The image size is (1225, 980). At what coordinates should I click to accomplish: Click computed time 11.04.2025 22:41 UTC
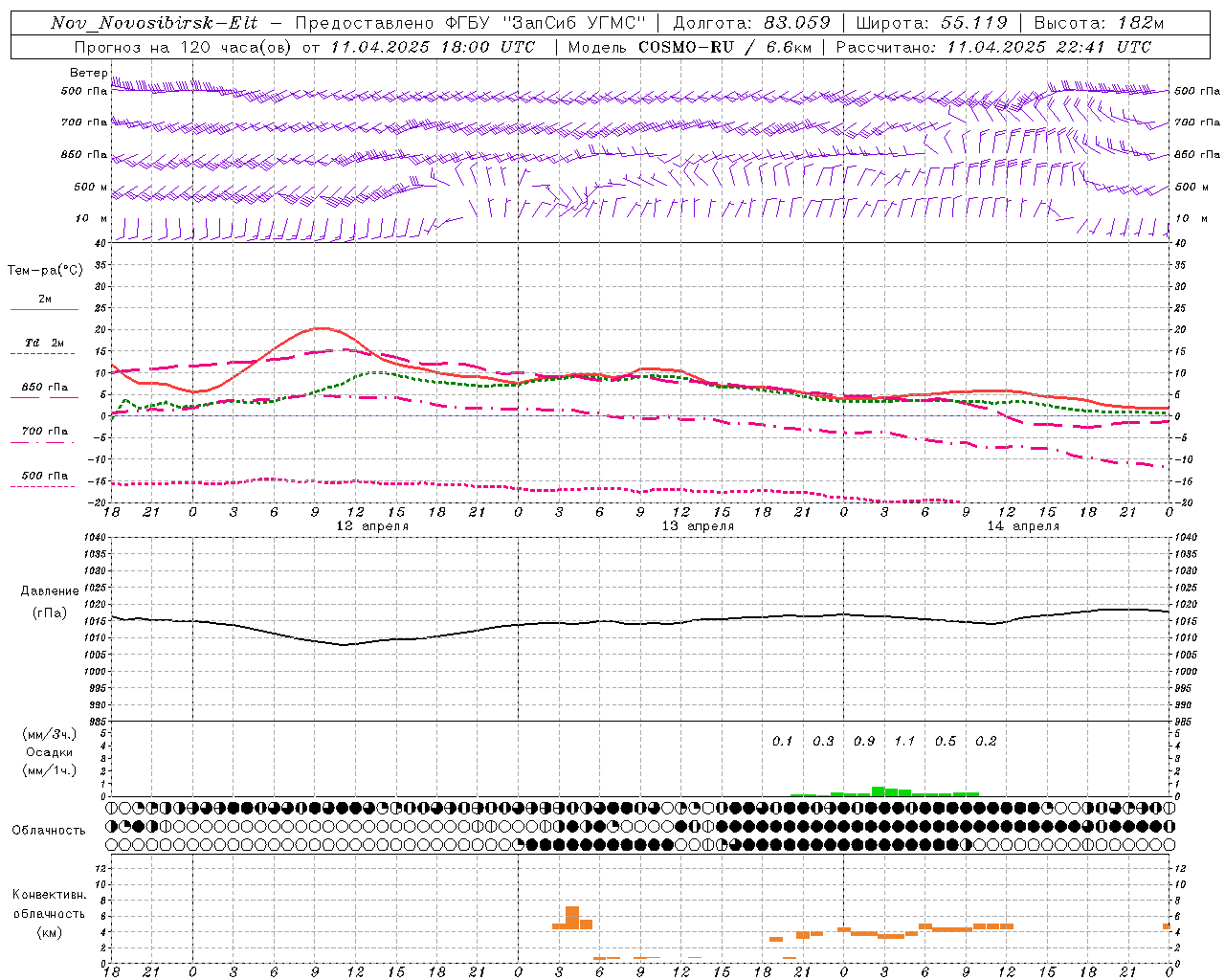1049,47
